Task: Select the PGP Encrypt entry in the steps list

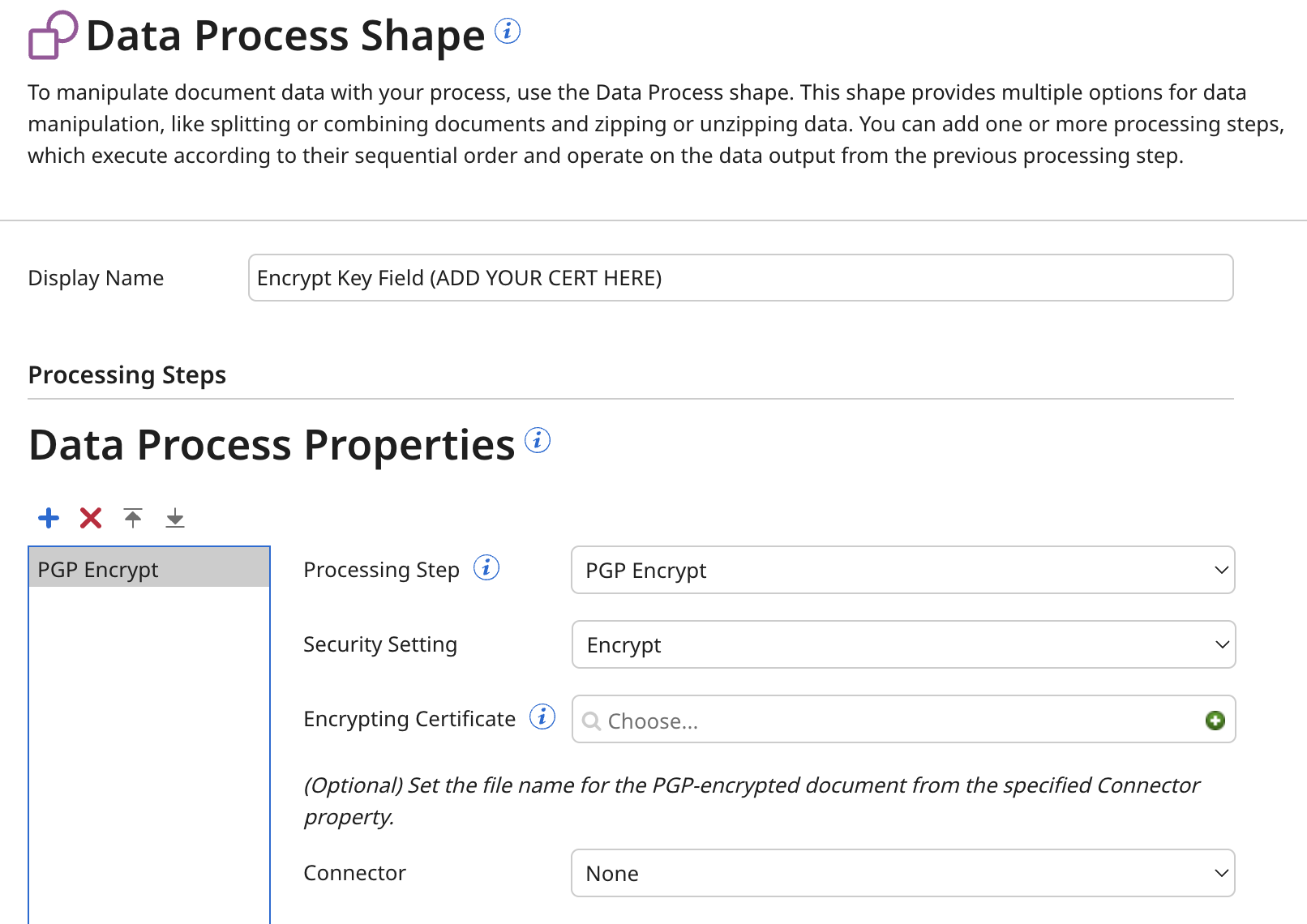Action: pyautogui.click(x=148, y=568)
